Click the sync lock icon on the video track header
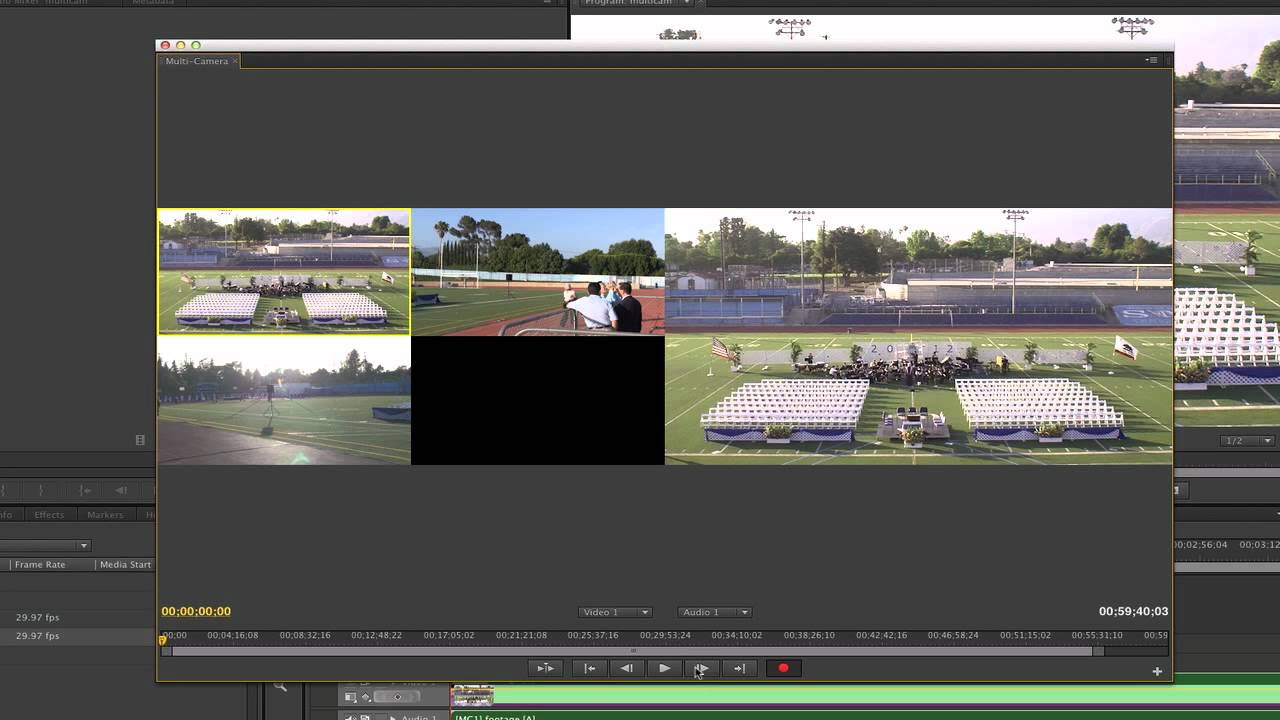 pos(350,697)
